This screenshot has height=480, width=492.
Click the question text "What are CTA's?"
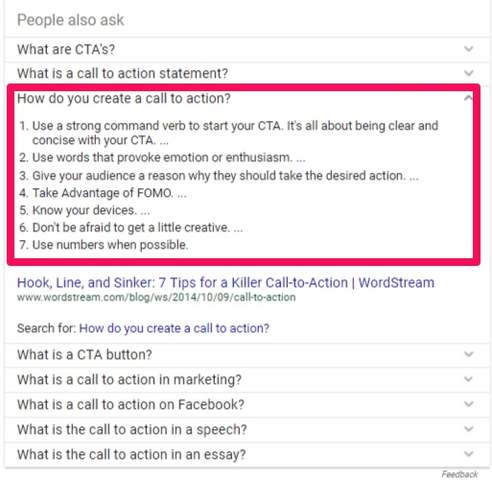(66, 49)
